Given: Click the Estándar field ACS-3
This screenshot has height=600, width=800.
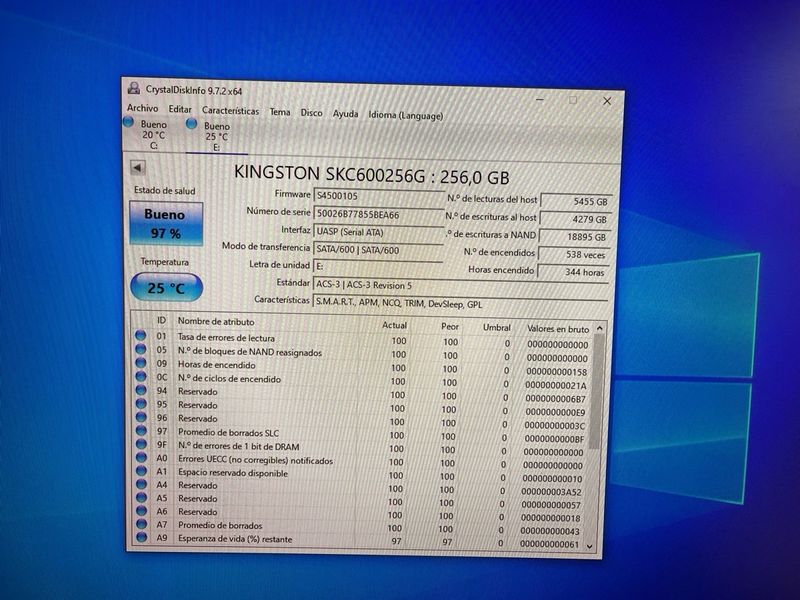Looking at the screenshot, I should (460, 285).
